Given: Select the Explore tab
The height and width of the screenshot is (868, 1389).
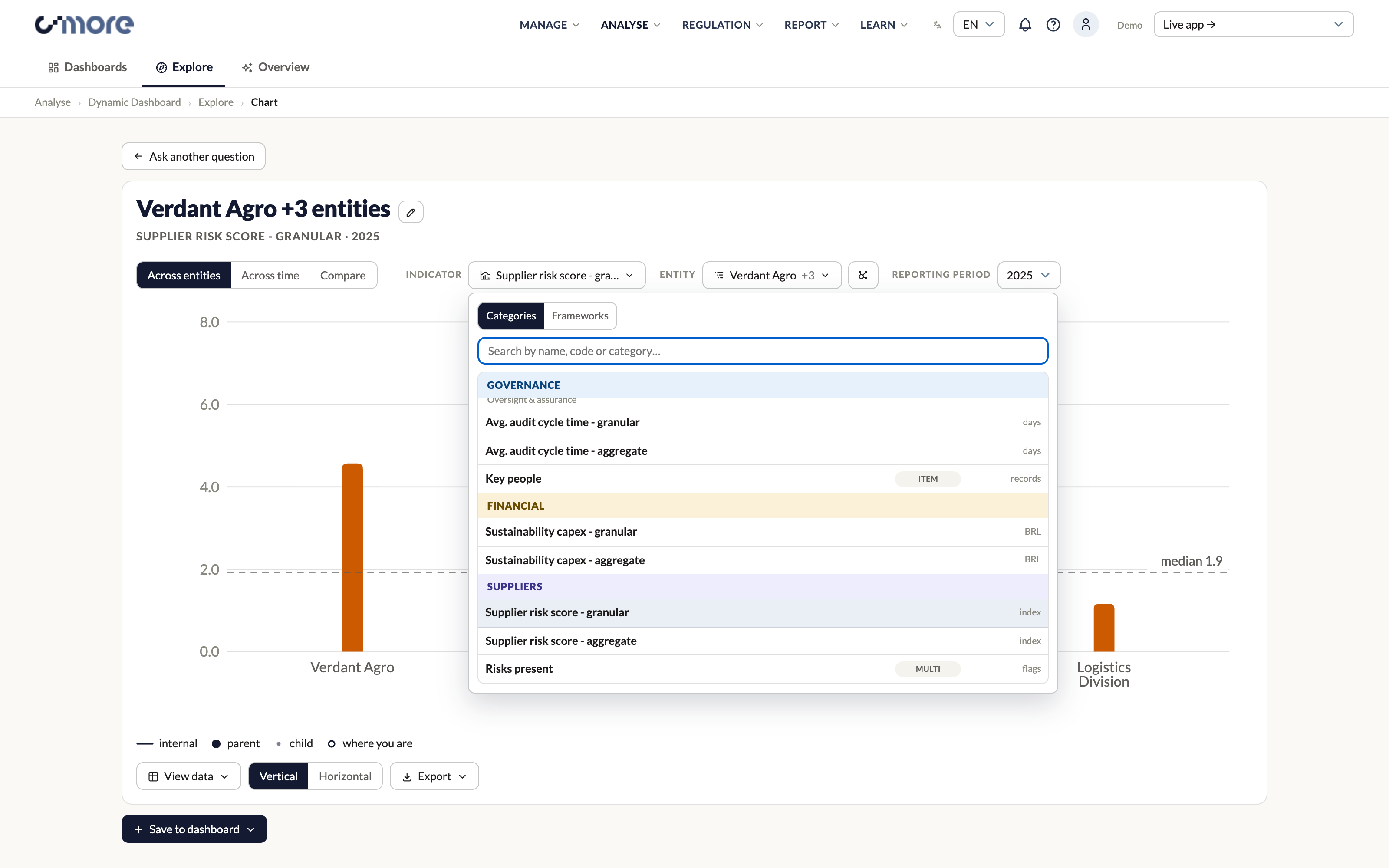Looking at the screenshot, I should click(x=184, y=67).
